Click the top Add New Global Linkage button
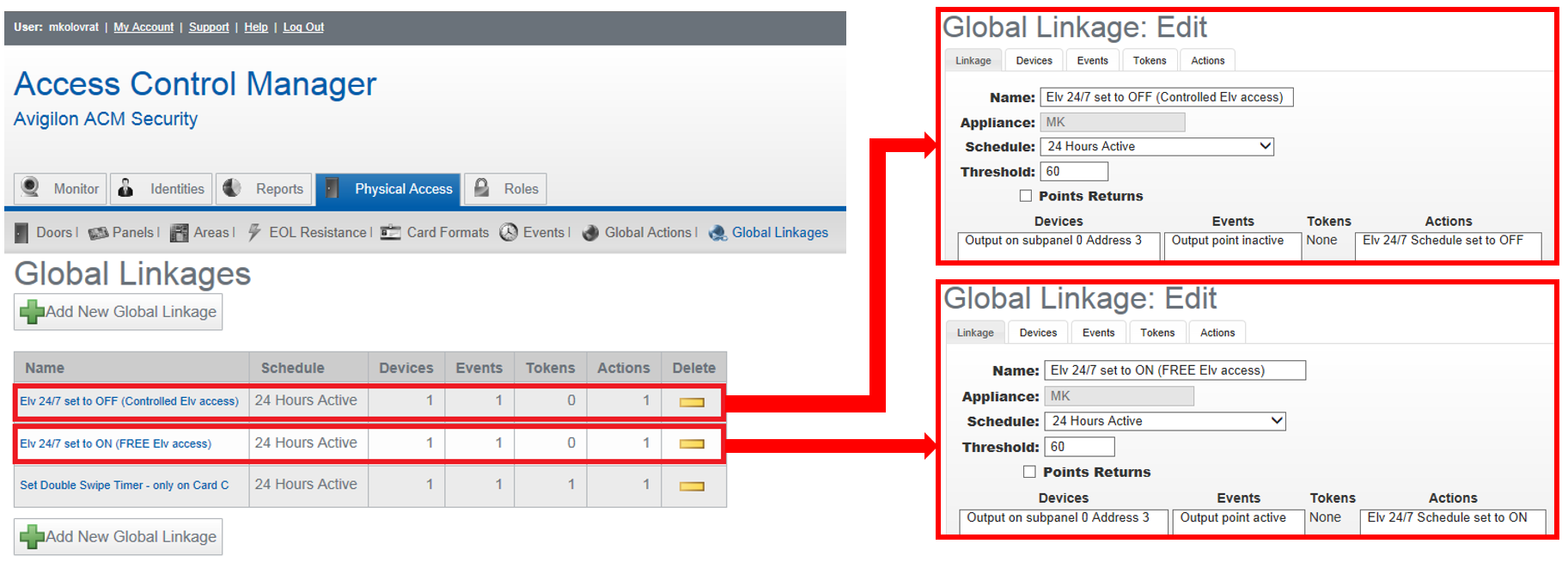The height and width of the screenshot is (562, 1568). (119, 312)
